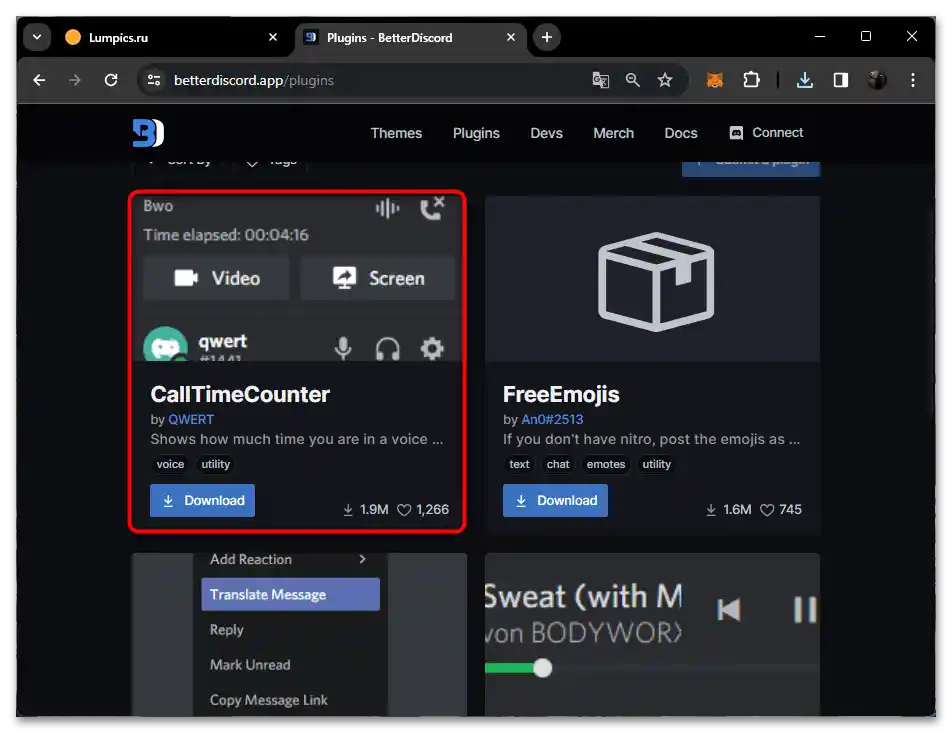Image resolution: width=952 pixels, height=733 pixels.
Task: Open Devs in the navigation
Action: (546, 133)
